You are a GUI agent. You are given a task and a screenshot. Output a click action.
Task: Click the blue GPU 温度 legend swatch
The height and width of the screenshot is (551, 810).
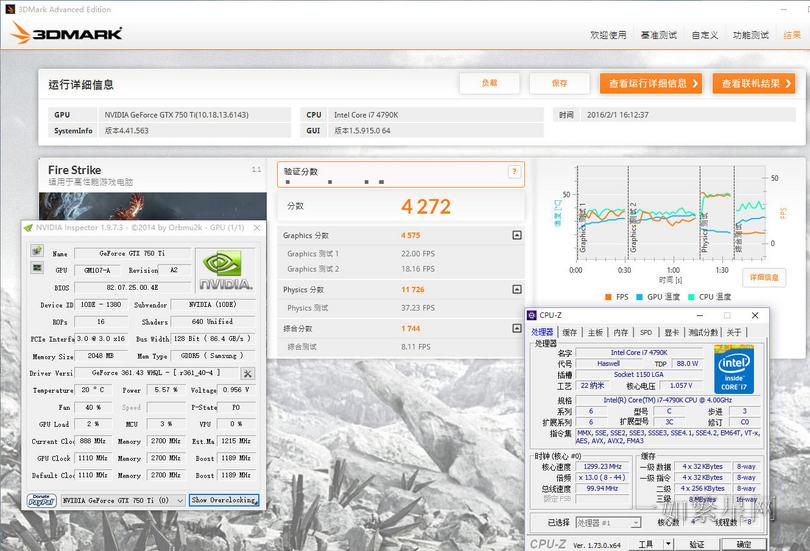[x=639, y=297]
